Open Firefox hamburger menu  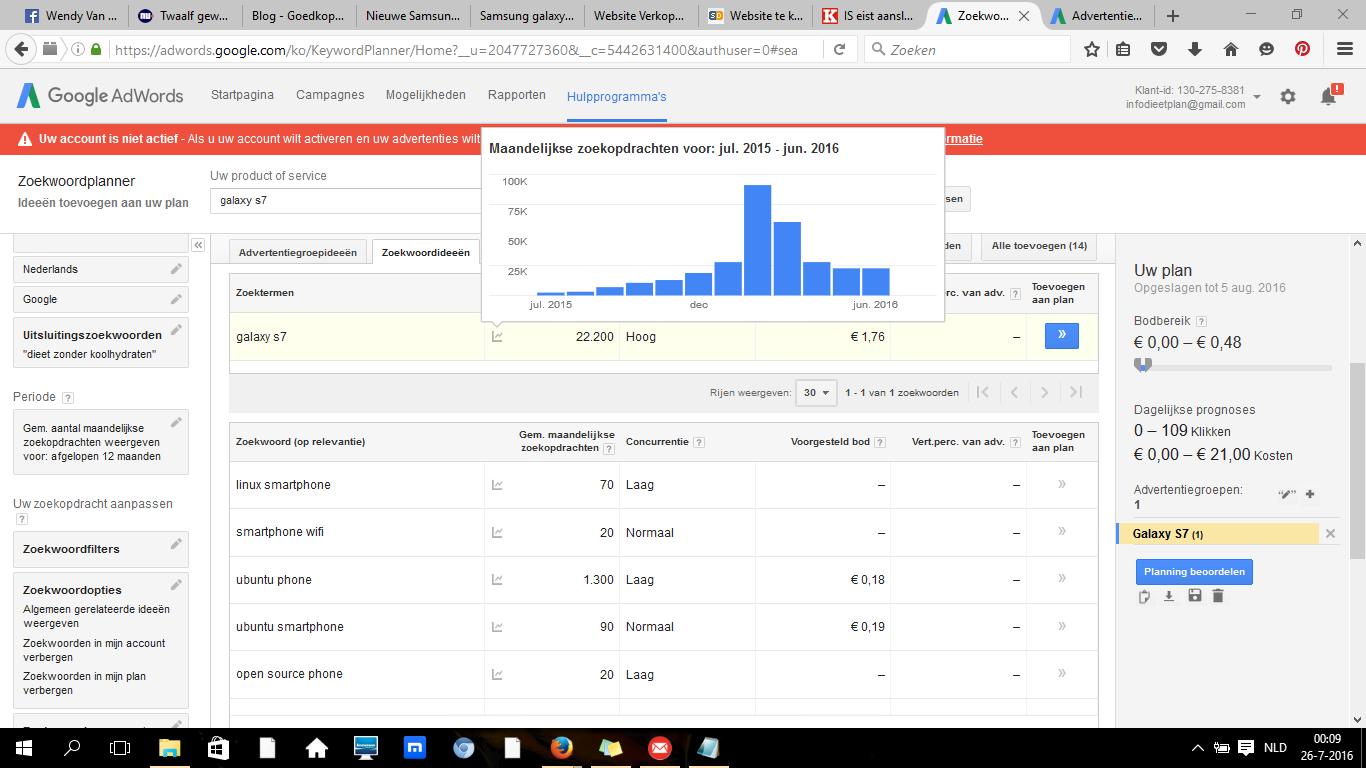pyautogui.click(x=1345, y=49)
